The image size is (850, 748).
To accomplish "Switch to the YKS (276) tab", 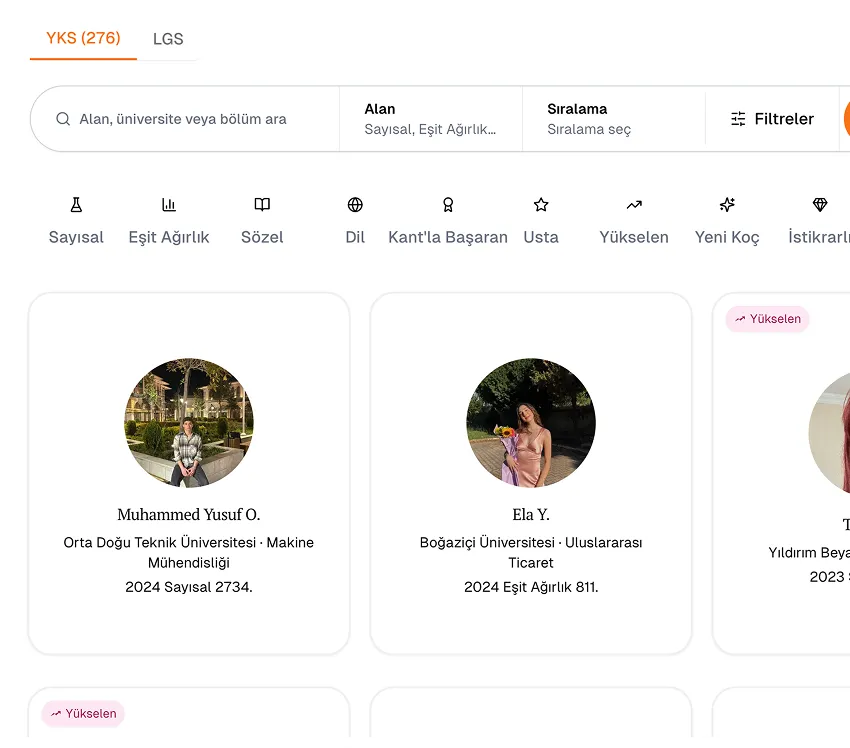I will [x=83, y=39].
